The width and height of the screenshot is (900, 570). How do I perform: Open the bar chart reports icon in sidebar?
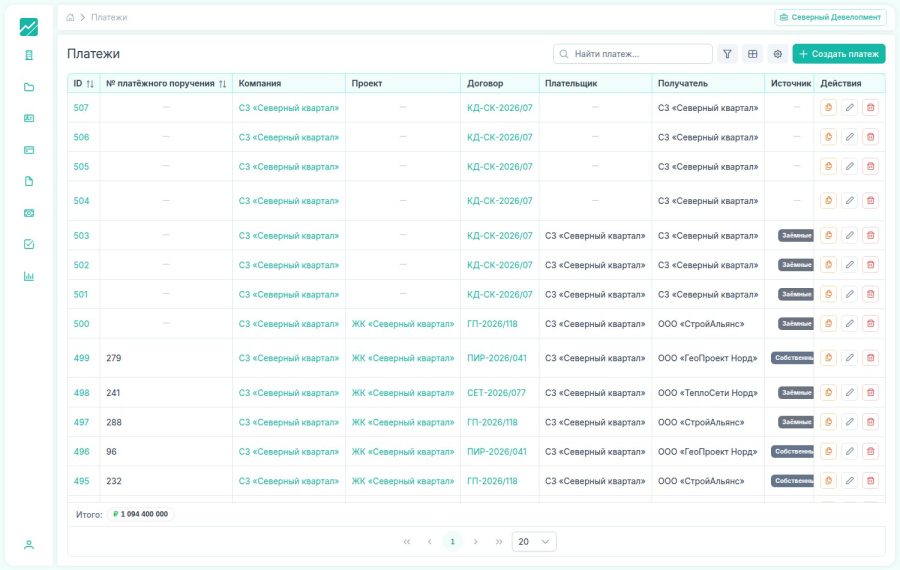point(29,276)
